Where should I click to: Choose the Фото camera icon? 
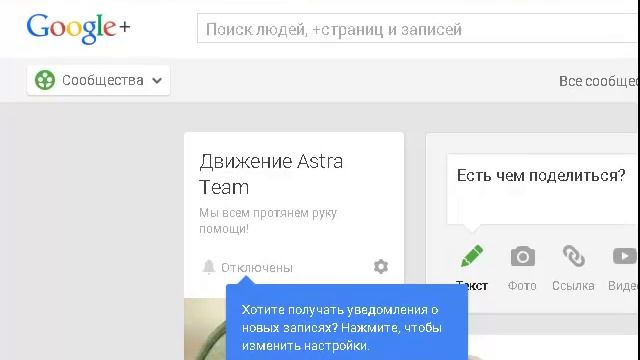pos(522,257)
